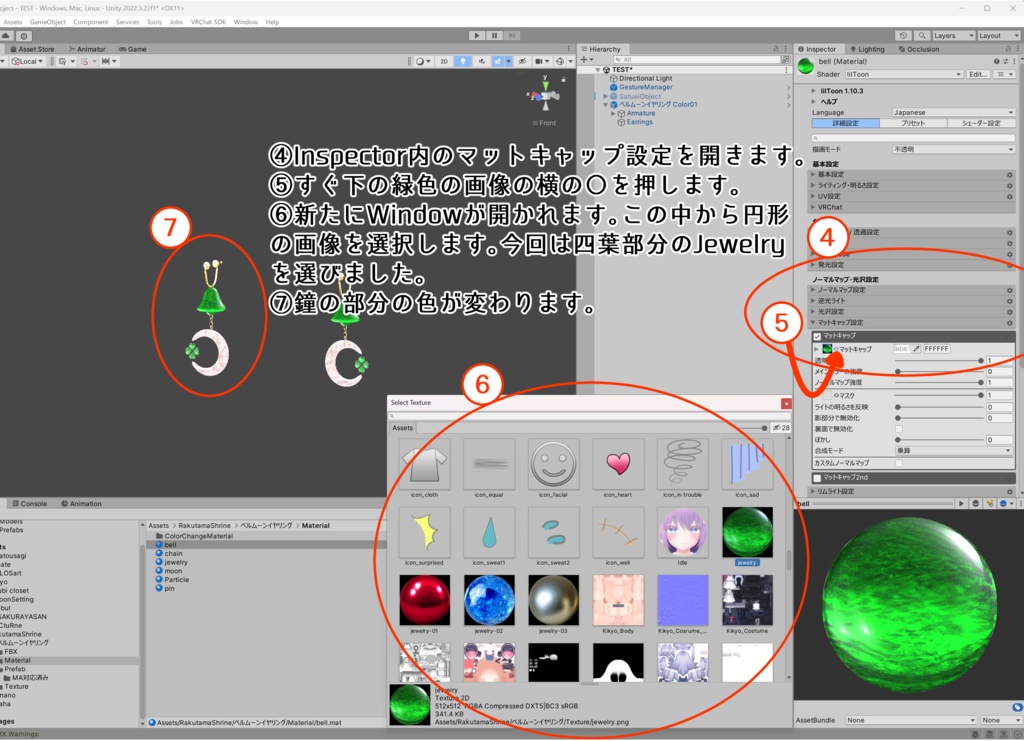
Task: Toggle カスタムノーマルマップ checkbox
Action: click(899, 463)
